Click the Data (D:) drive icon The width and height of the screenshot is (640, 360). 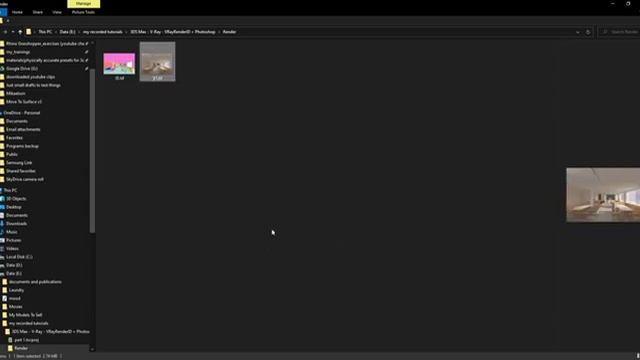[x=2, y=265]
